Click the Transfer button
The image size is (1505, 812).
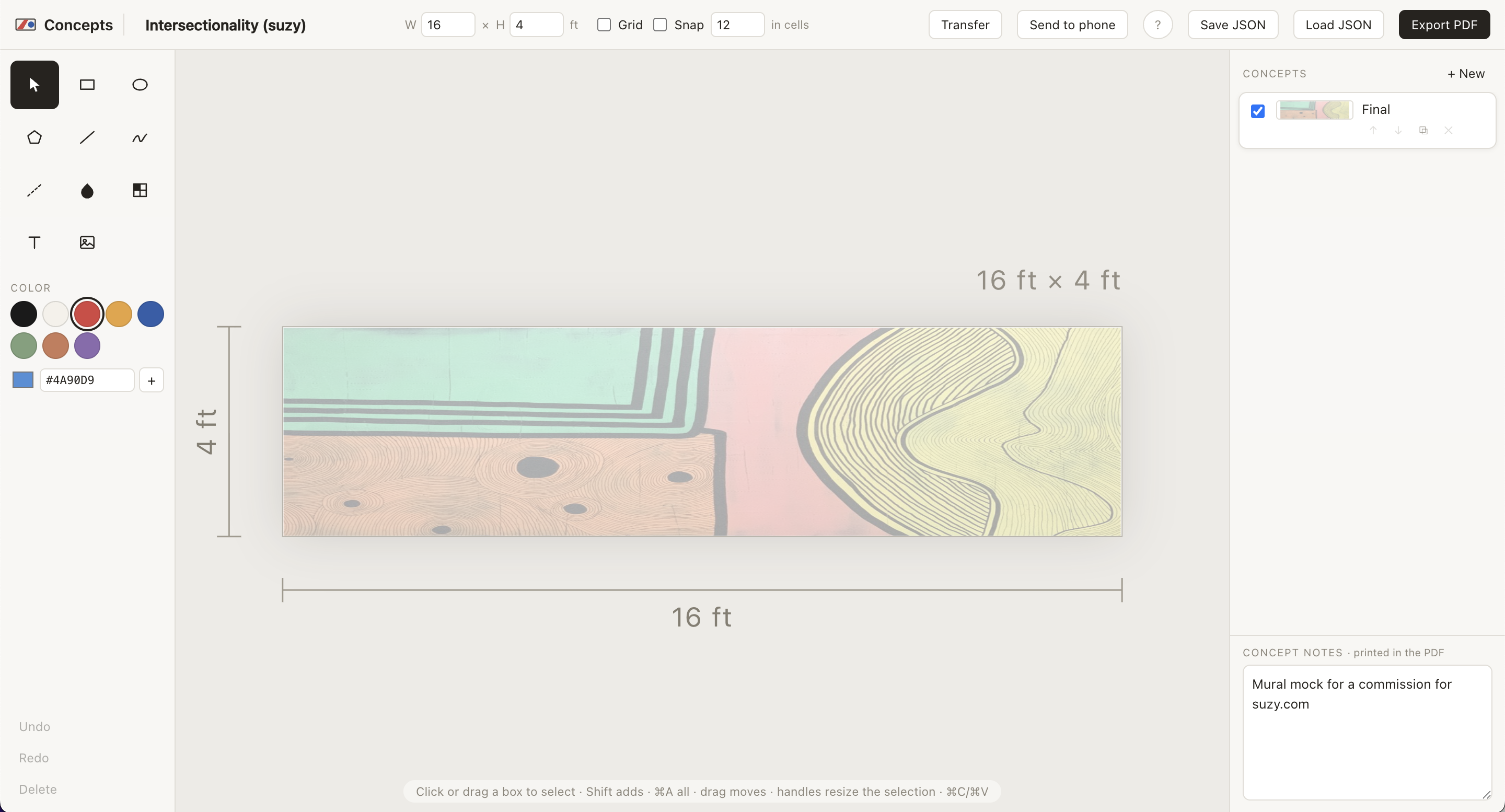click(965, 25)
